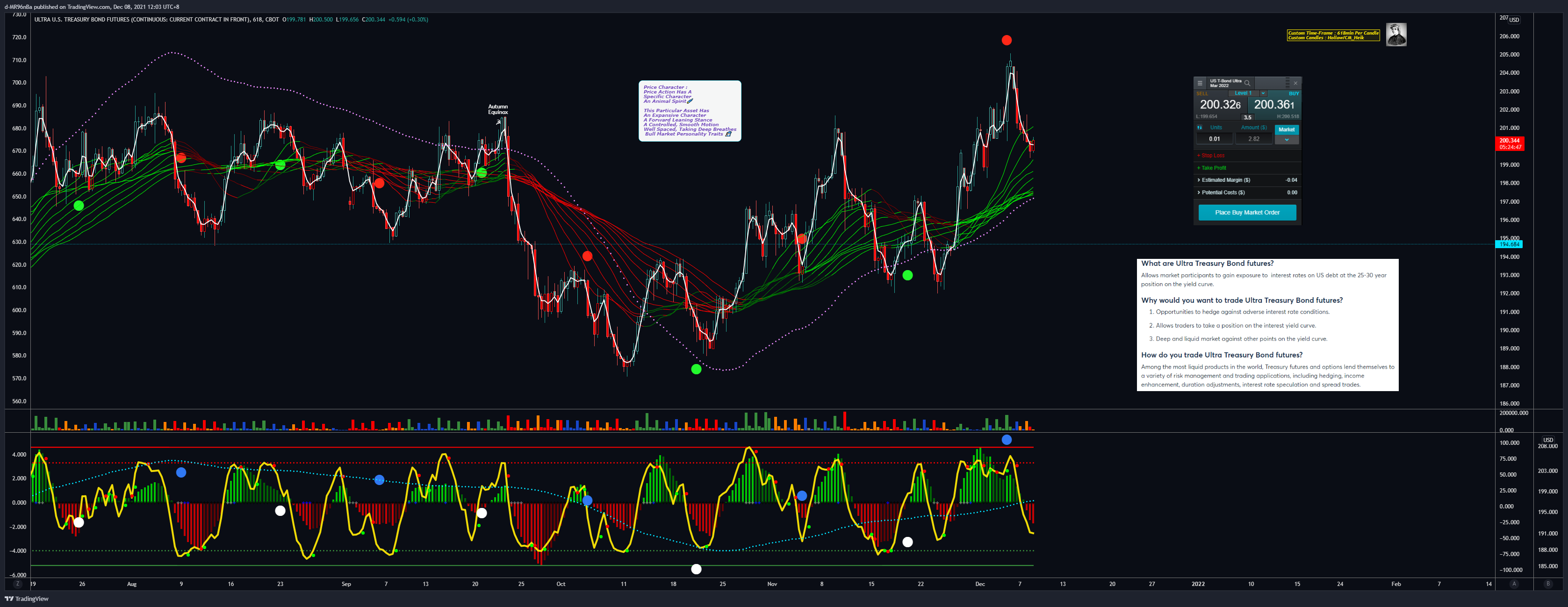Viewport: 1568px width, 607px height.
Task: Click the 3.5 spread indicator
Action: [x=1248, y=117]
